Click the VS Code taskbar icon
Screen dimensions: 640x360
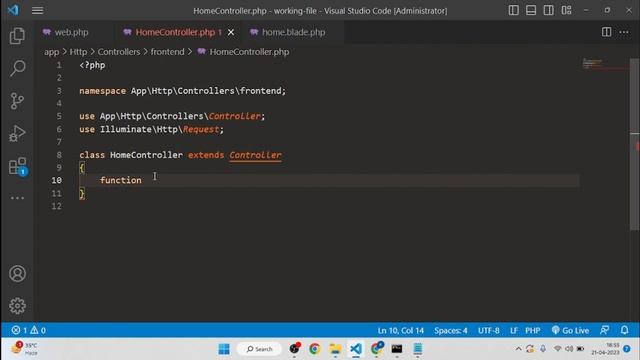(x=356, y=349)
